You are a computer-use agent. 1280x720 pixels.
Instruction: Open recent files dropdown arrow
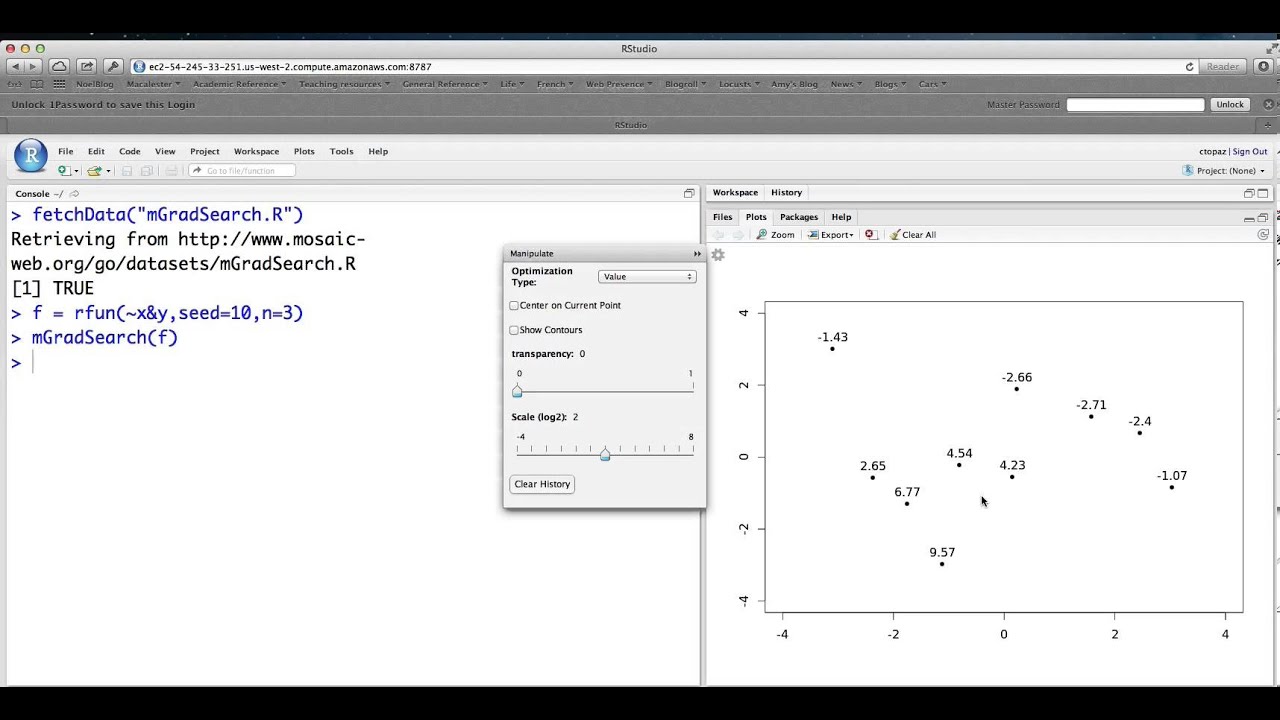pyautogui.click(x=108, y=171)
